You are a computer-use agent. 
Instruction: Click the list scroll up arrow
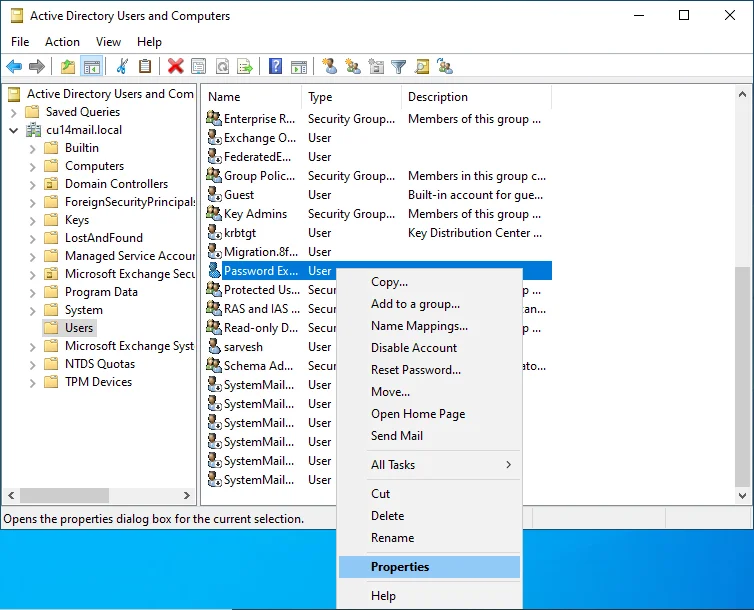tap(742, 95)
